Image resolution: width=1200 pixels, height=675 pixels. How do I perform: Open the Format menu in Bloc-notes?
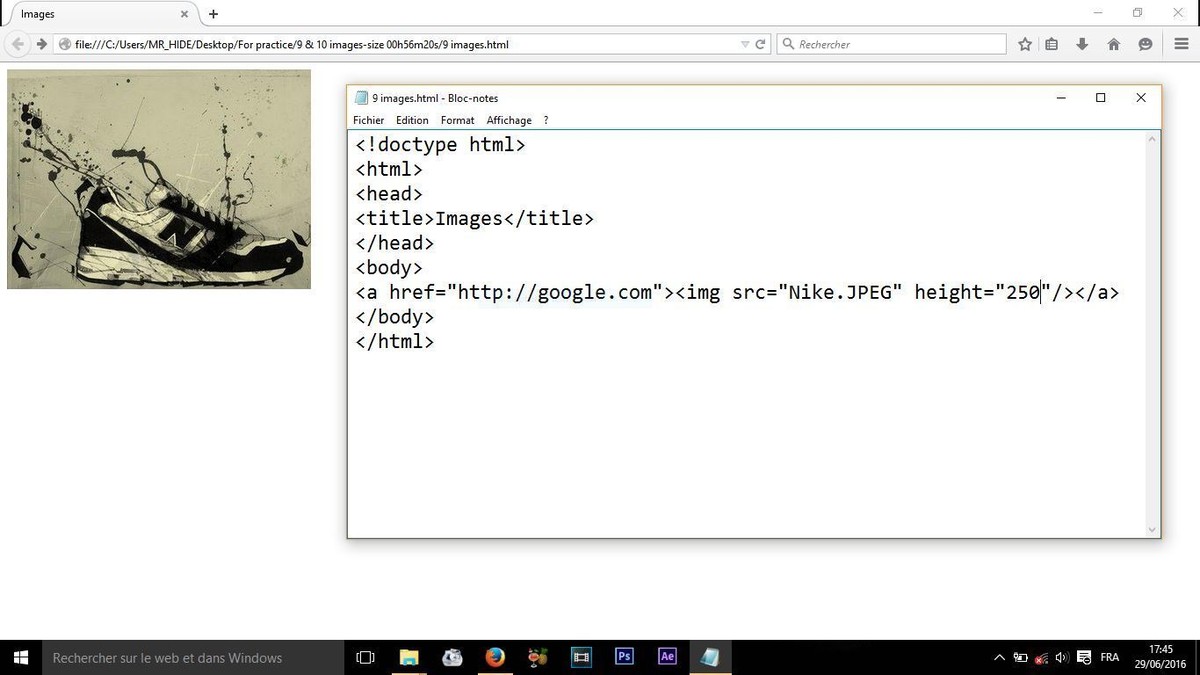pyautogui.click(x=457, y=120)
